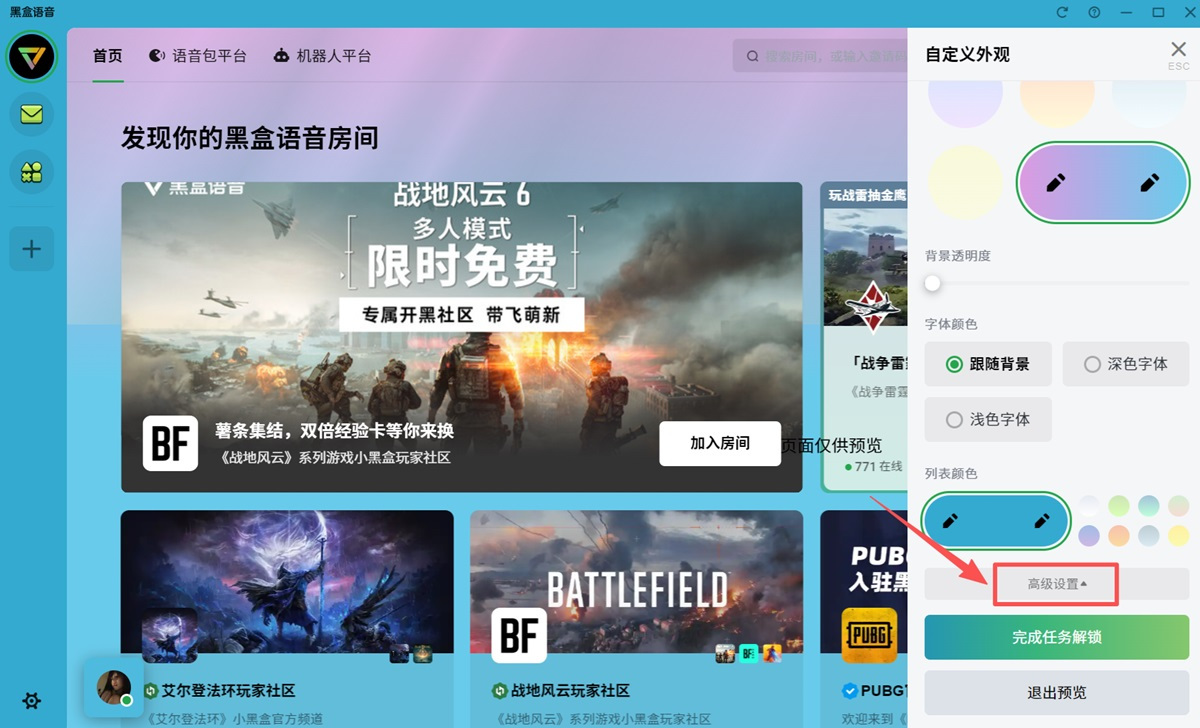Click the search magnifier icon
1200x728 pixels.
[x=752, y=55]
